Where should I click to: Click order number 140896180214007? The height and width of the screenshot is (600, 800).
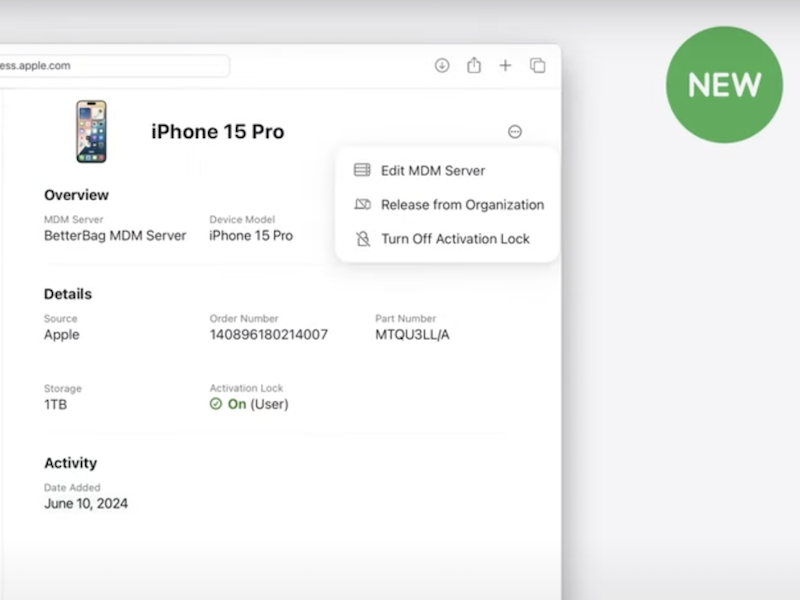pos(268,335)
